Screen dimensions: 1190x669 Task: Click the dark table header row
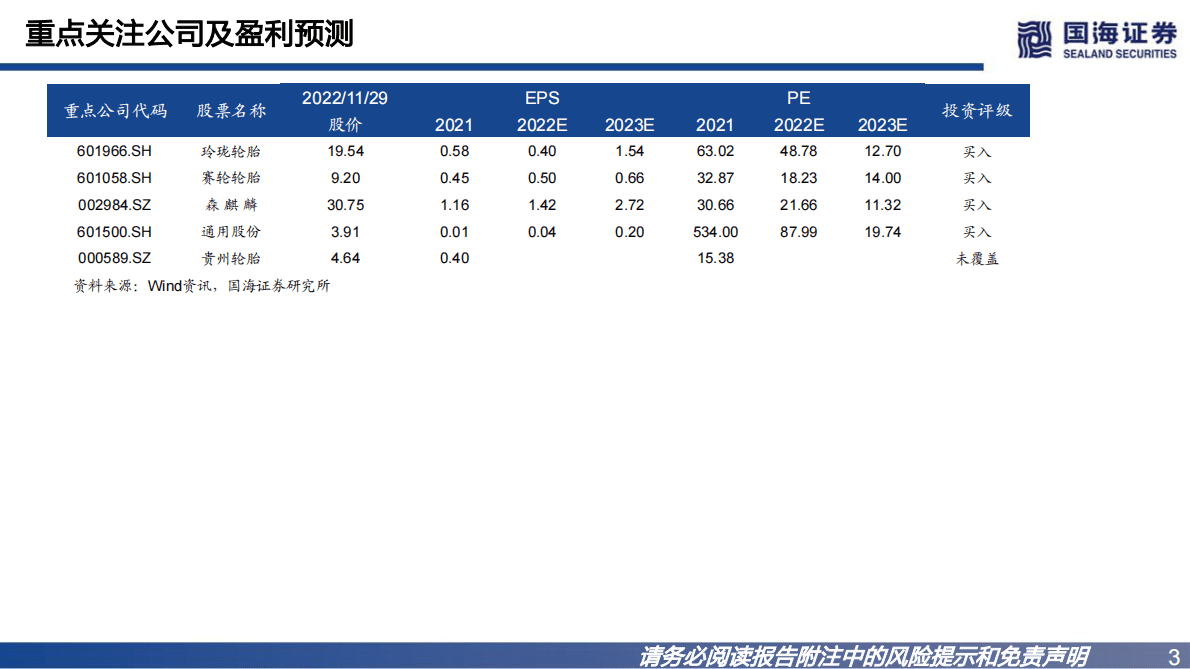(540, 111)
